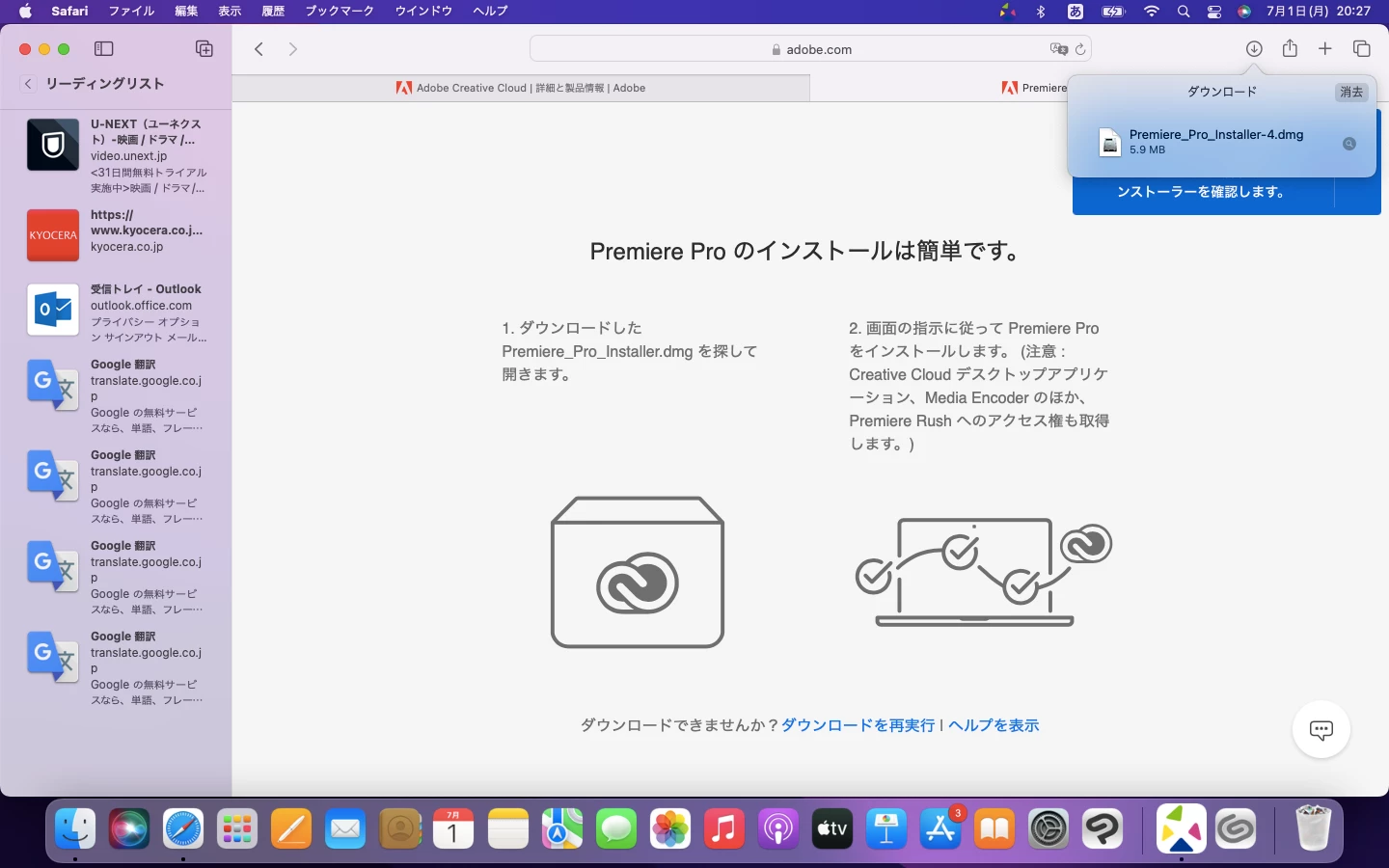Open System Preferences from the Dock
Screen dimensions: 1389x868
tap(1049, 828)
